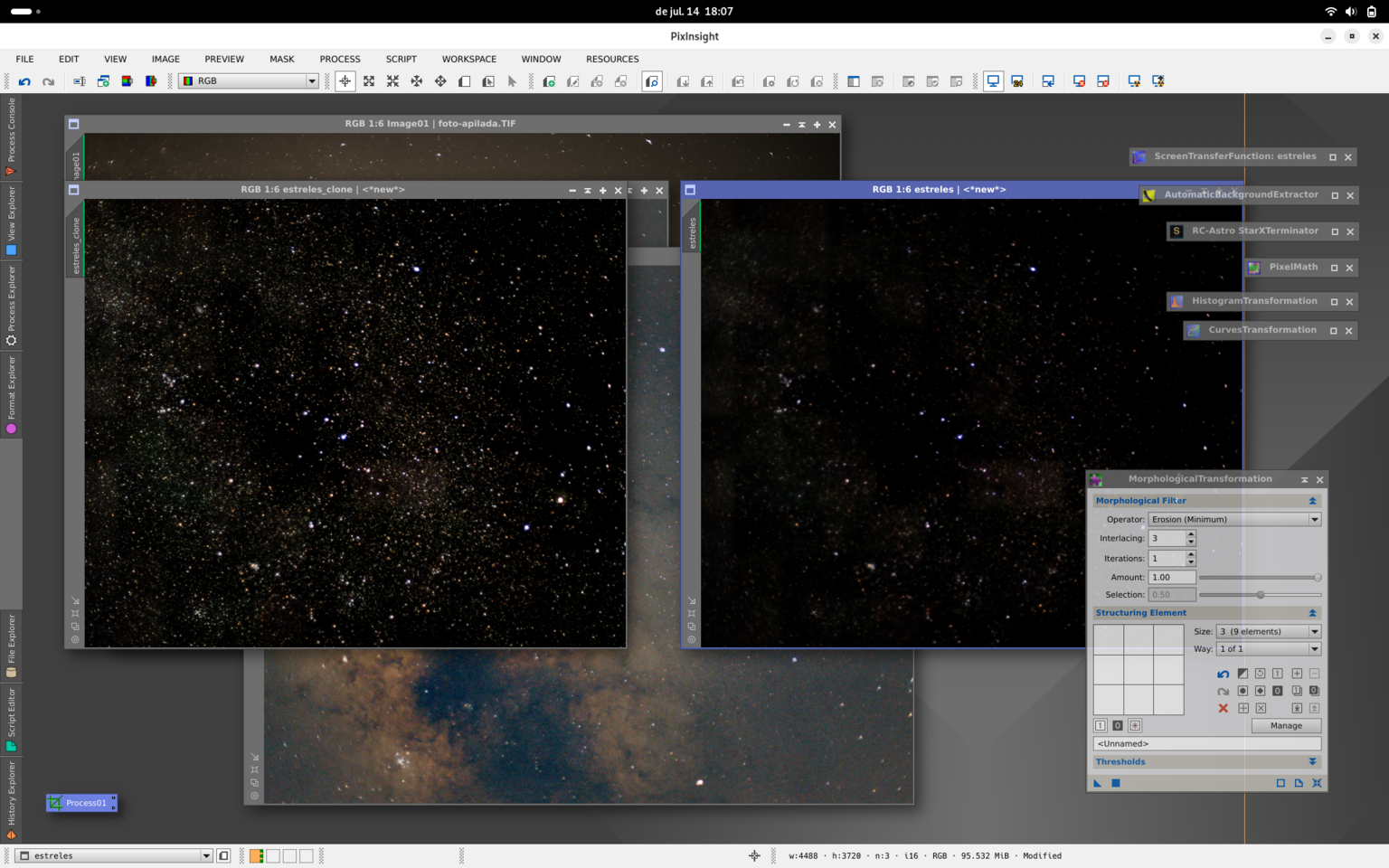
Task: Open the system volume indicator
Action: coord(1350,12)
